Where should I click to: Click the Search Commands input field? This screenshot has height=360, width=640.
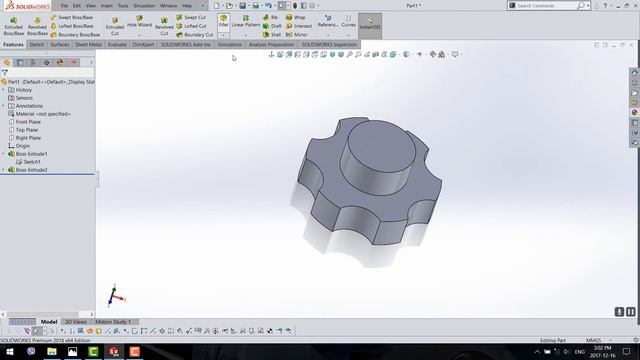[547, 6]
